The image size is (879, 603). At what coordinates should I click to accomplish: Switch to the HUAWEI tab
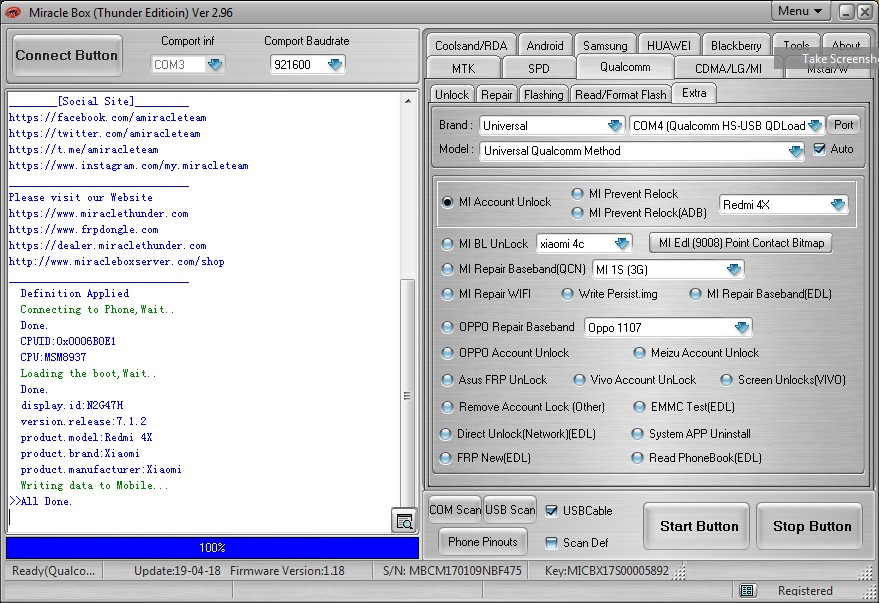click(x=669, y=45)
